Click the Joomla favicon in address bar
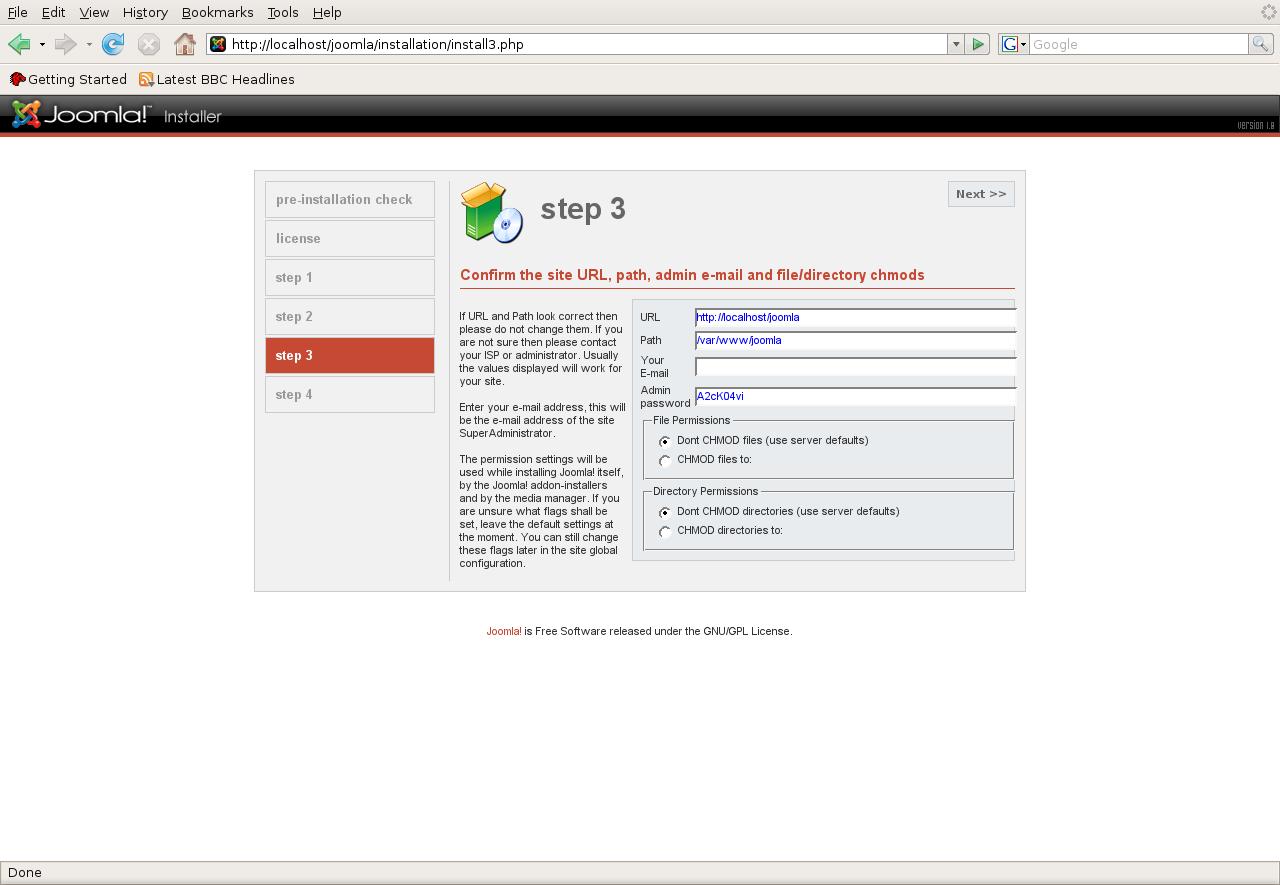 coord(218,44)
